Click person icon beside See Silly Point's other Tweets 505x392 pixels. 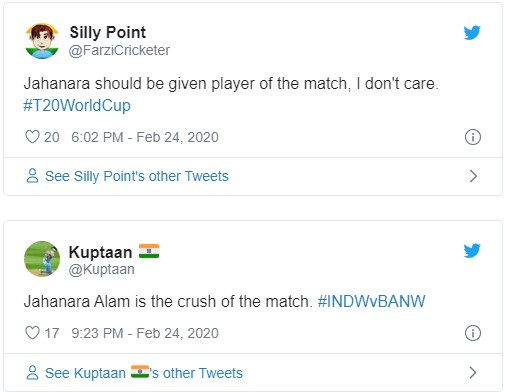(x=32, y=176)
